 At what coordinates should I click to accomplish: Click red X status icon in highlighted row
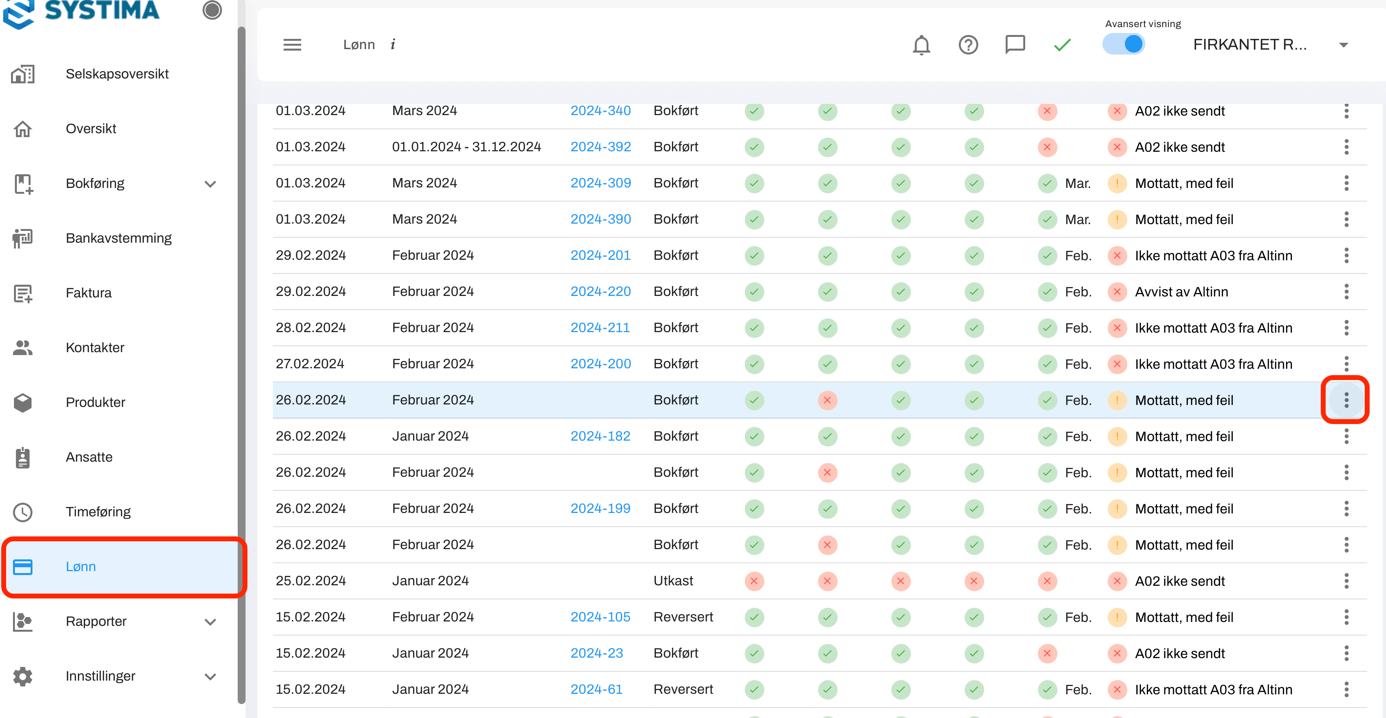click(827, 400)
